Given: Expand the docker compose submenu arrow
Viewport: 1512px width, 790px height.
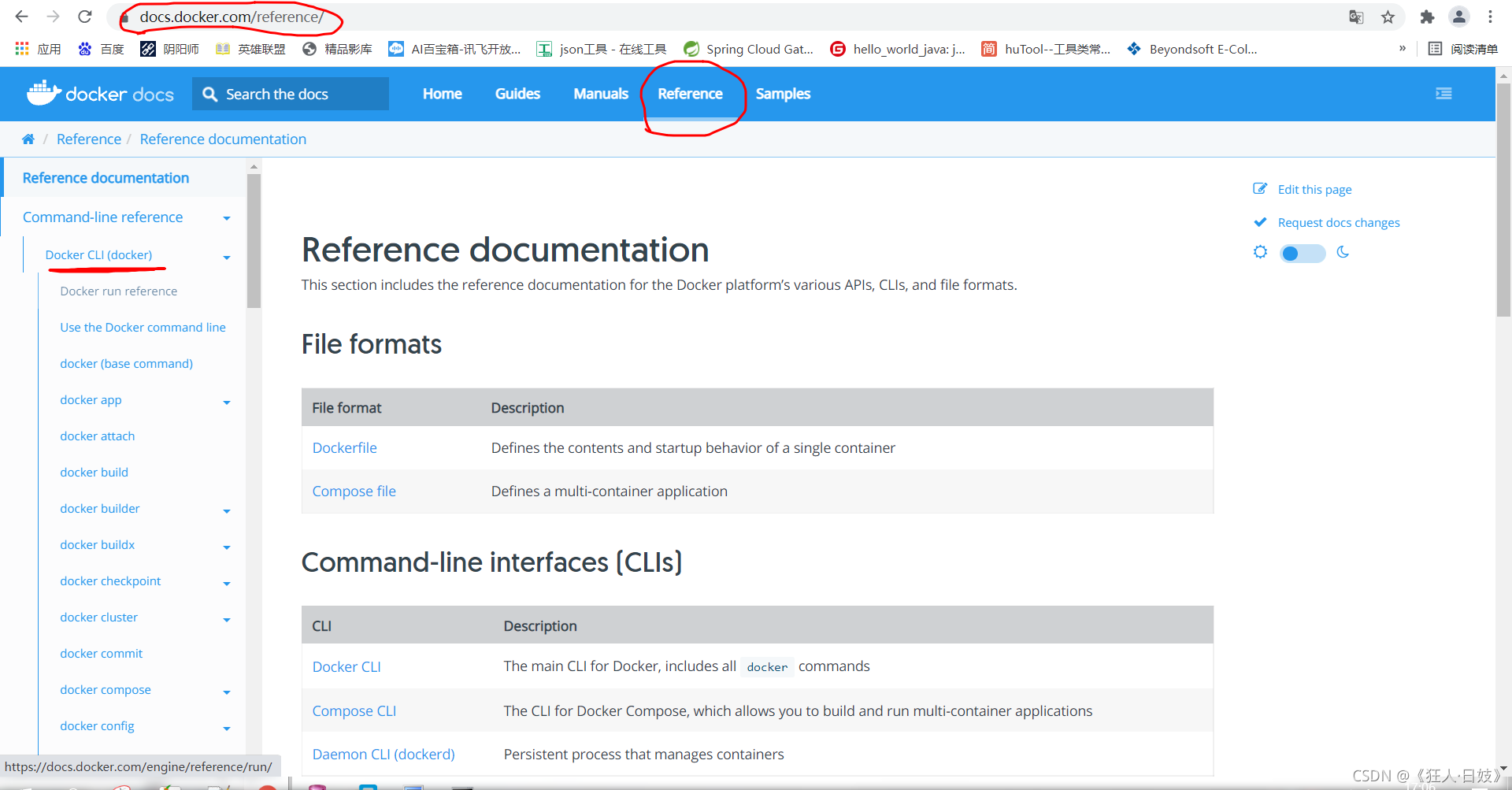Looking at the screenshot, I should pyautogui.click(x=227, y=692).
